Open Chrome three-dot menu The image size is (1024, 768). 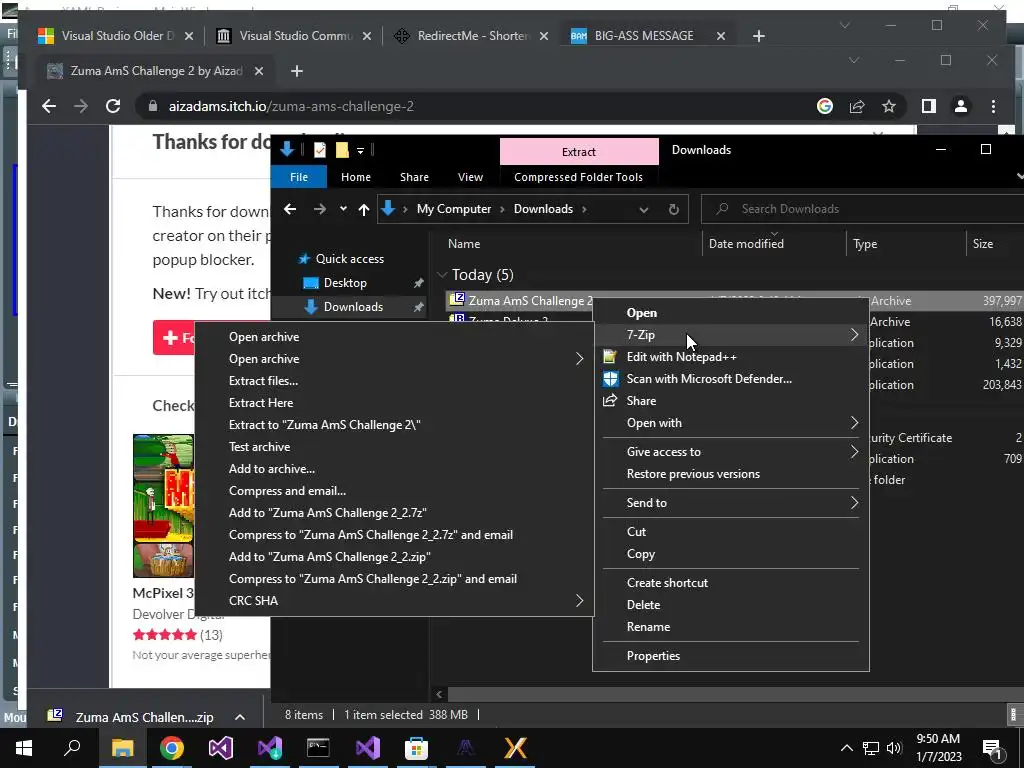[993, 106]
